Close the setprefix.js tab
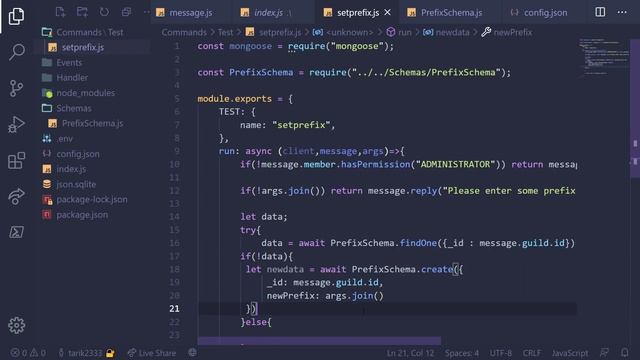The image size is (640, 360). tap(387, 13)
